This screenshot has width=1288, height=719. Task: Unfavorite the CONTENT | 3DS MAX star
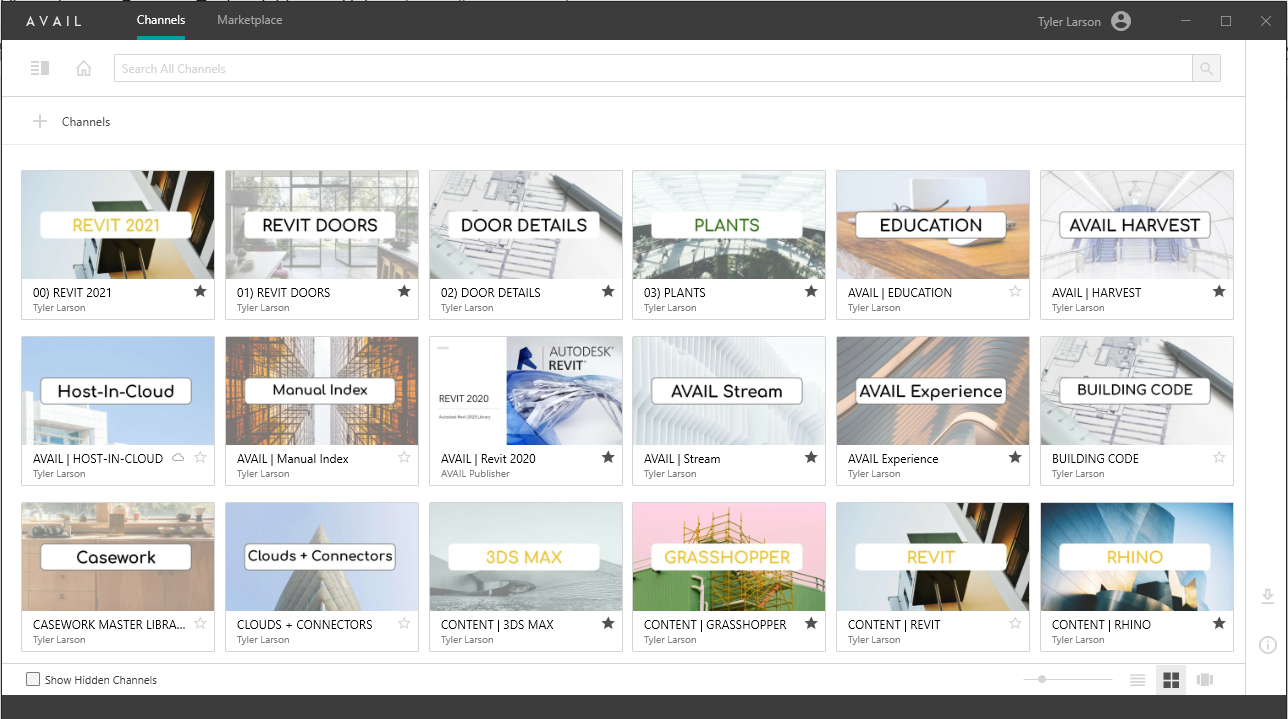[608, 623]
